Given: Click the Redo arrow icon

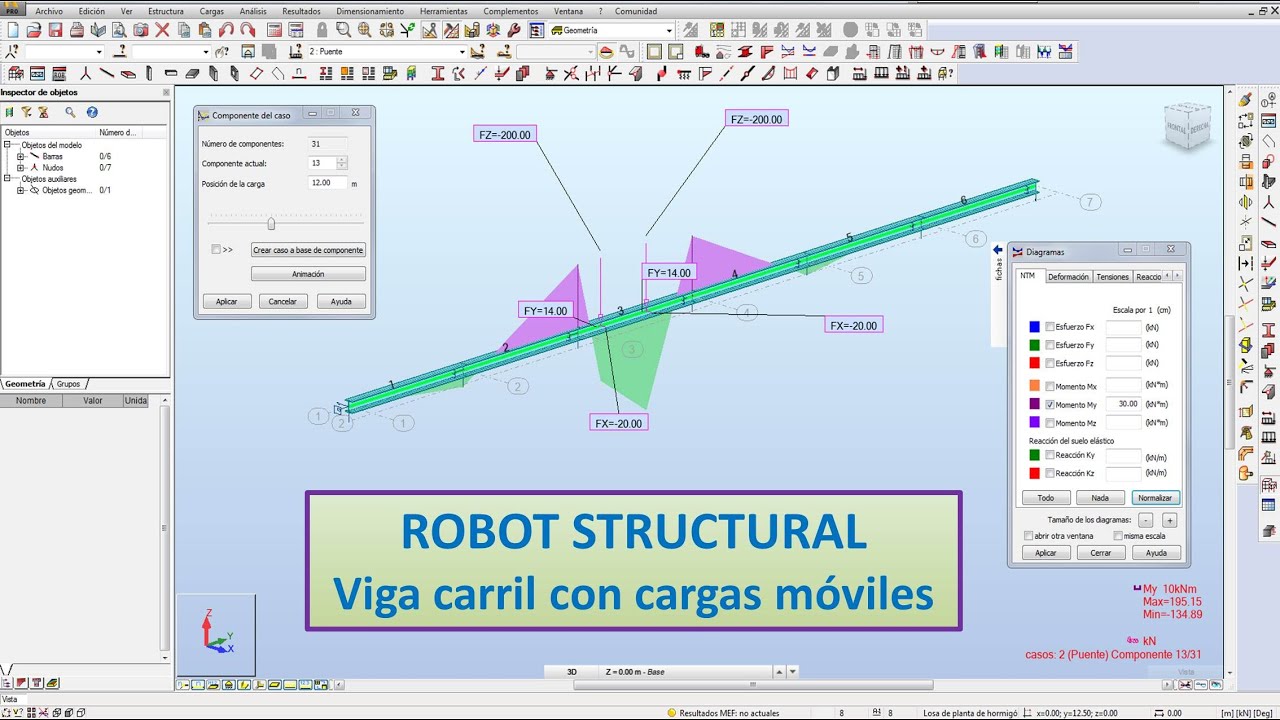Looking at the screenshot, I should click(248, 30).
